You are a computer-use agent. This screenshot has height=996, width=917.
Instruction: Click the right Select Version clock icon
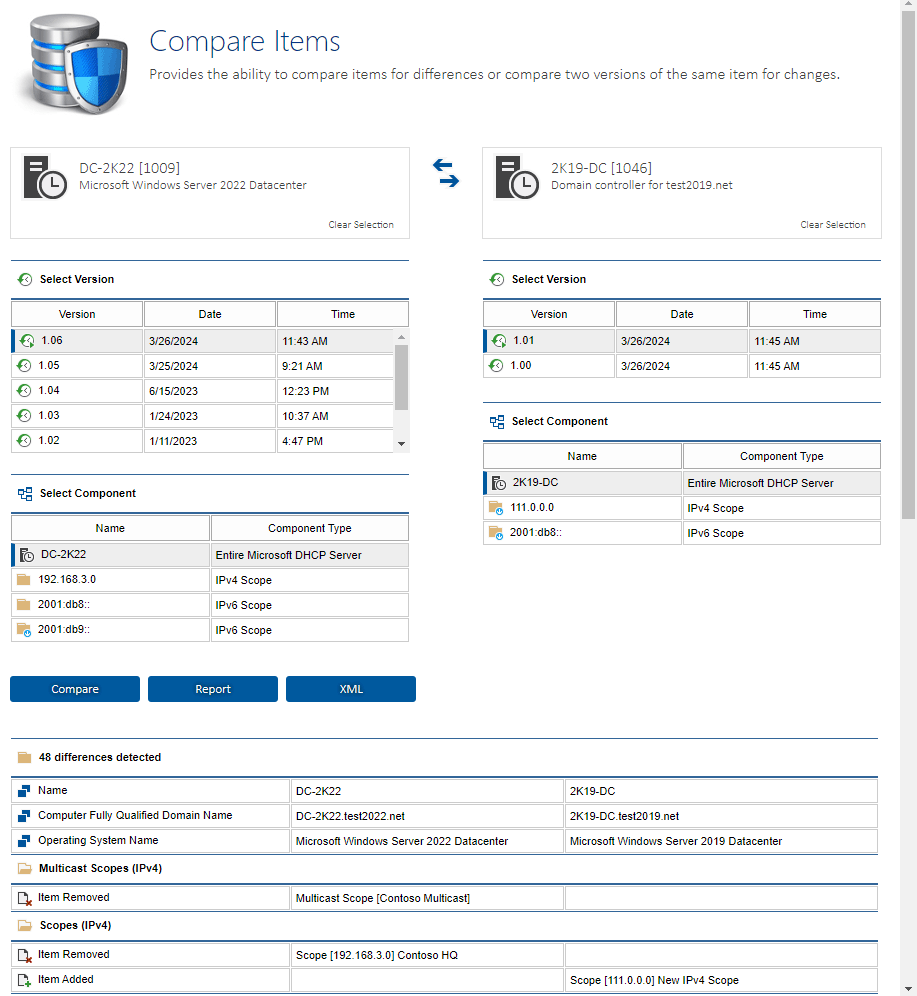pos(497,279)
